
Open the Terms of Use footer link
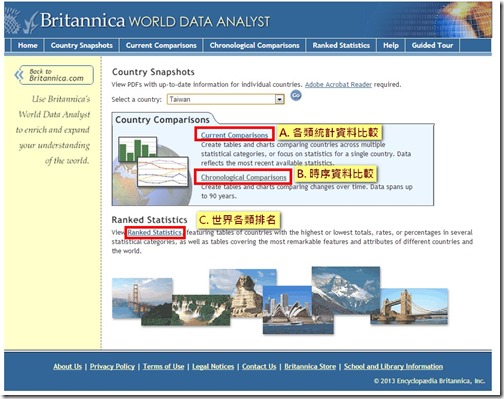(x=164, y=366)
